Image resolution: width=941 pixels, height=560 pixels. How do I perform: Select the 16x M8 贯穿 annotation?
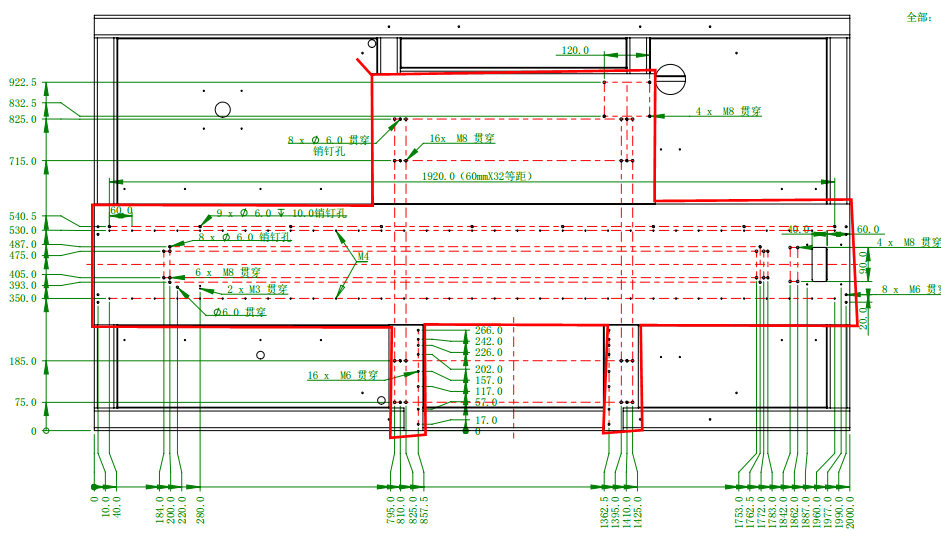pyautogui.click(x=462, y=139)
